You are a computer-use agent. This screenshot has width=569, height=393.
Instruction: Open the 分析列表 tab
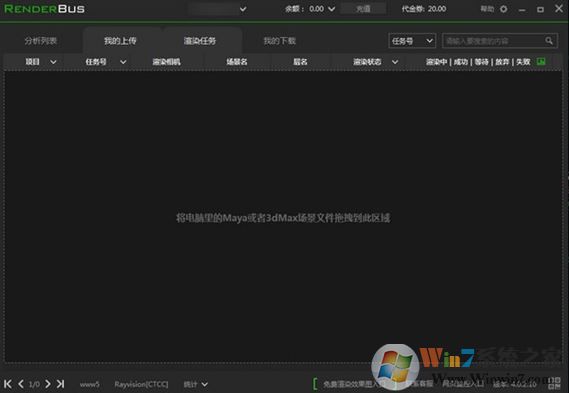click(41, 41)
